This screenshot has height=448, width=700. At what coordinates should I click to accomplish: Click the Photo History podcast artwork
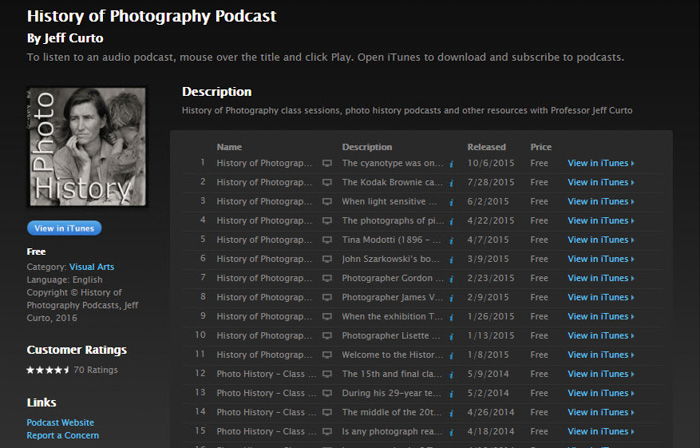(x=87, y=147)
